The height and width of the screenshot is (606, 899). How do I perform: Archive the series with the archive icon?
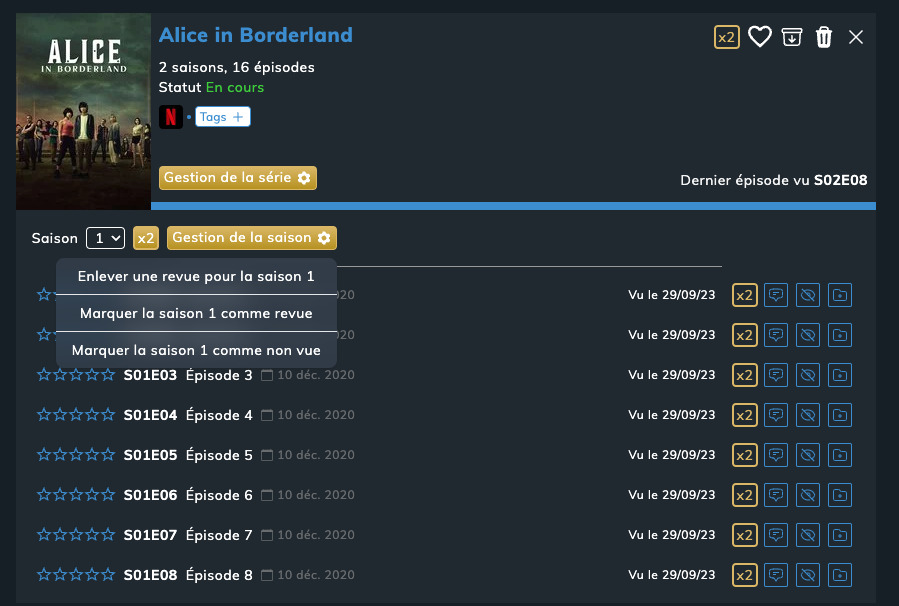coord(792,37)
